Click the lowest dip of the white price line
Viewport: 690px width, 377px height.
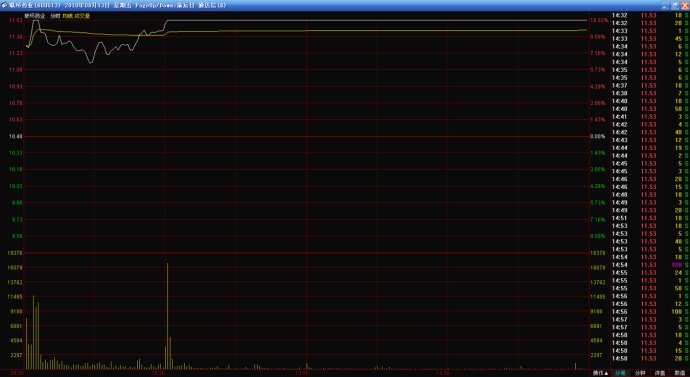tap(91, 62)
